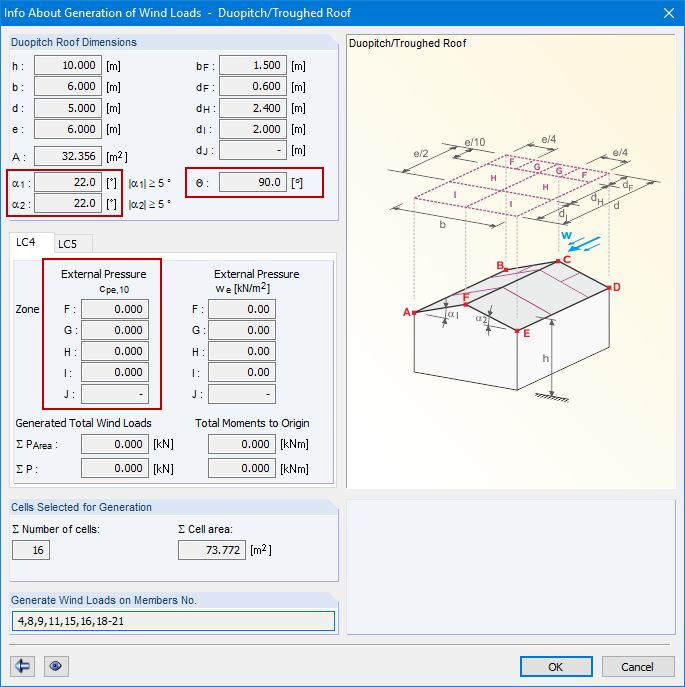The height and width of the screenshot is (687, 685).
Task: Click the α2 angle field
Action: click(x=68, y=203)
